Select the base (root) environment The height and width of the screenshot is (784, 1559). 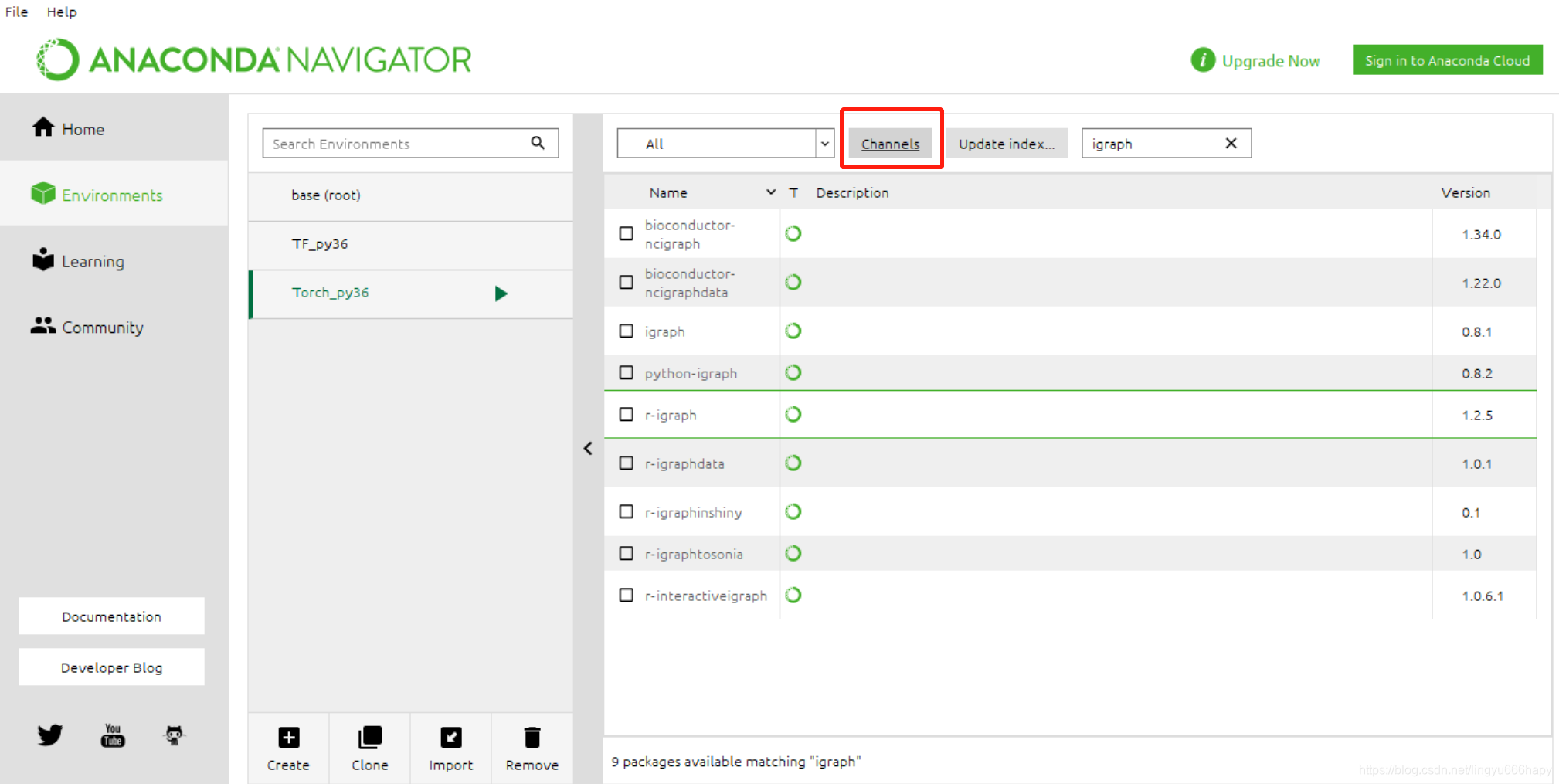(411, 195)
